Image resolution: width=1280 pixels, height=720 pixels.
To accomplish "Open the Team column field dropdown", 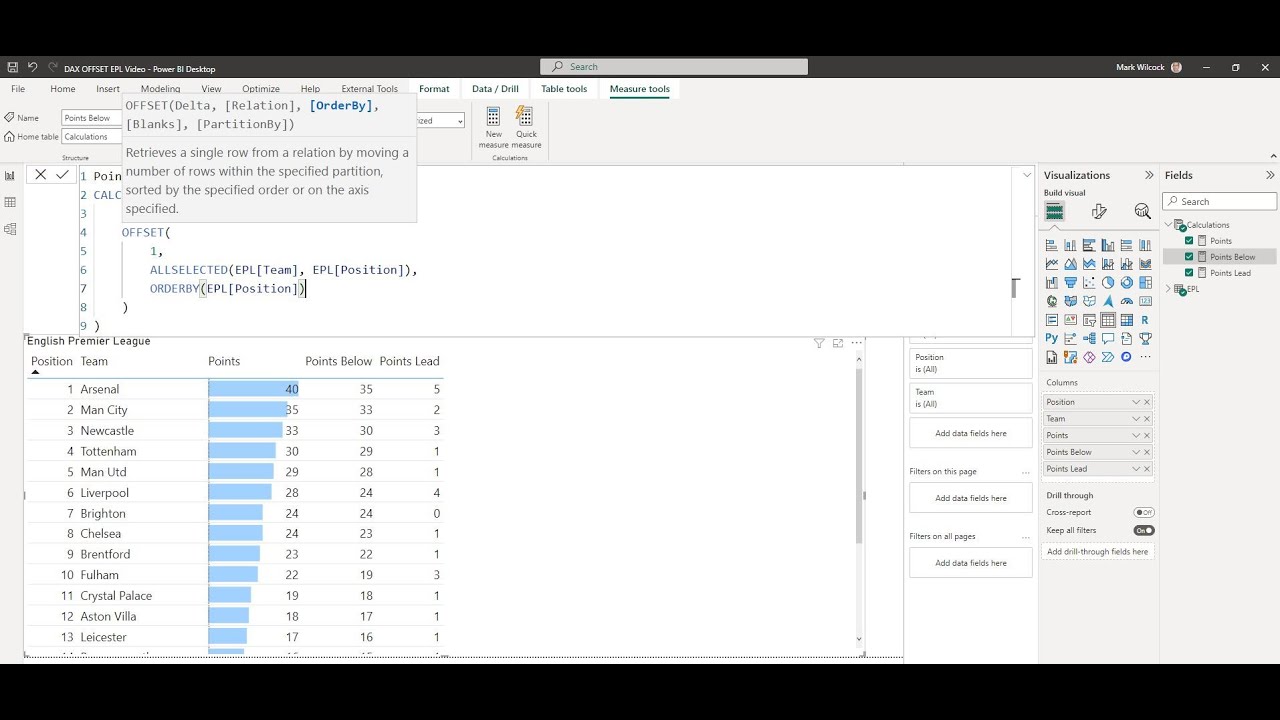I will point(1136,419).
